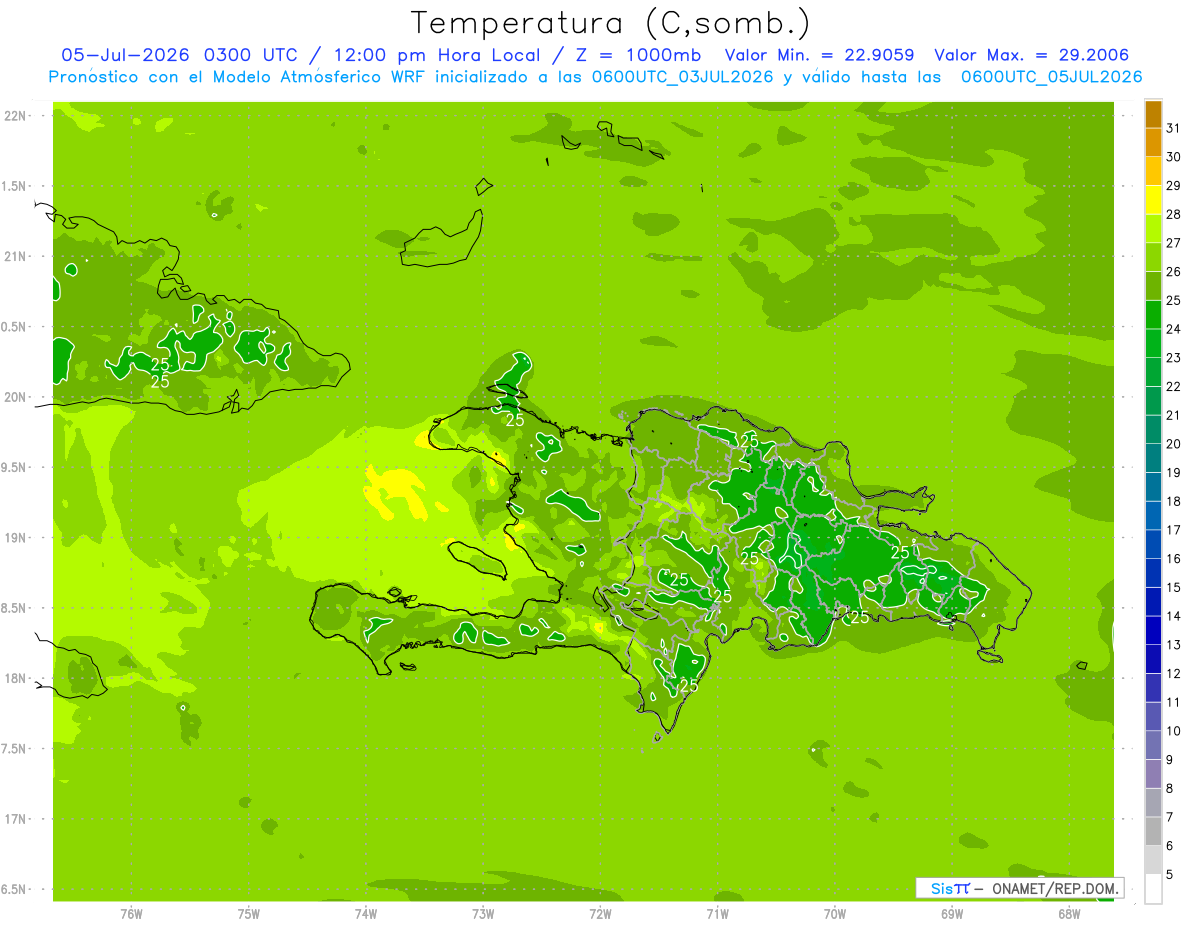Select the legend number 5

(1170, 875)
